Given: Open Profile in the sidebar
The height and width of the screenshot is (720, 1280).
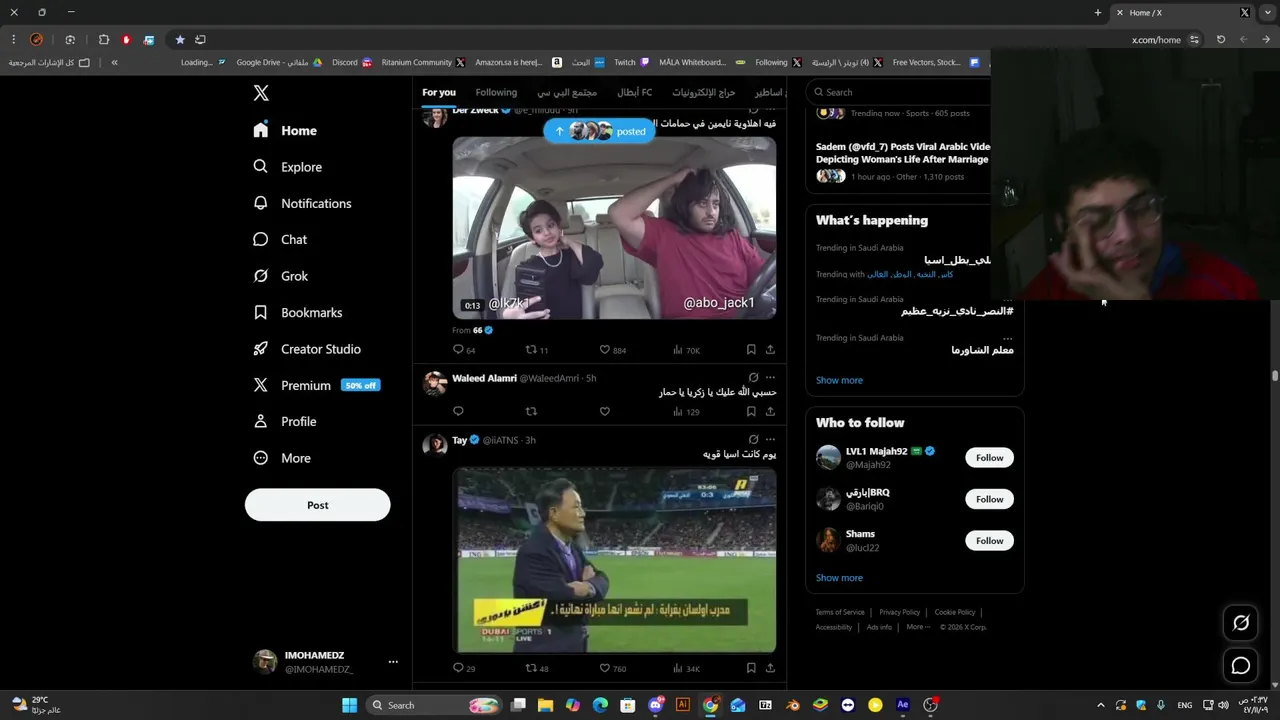Looking at the screenshot, I should pos(285,422).
